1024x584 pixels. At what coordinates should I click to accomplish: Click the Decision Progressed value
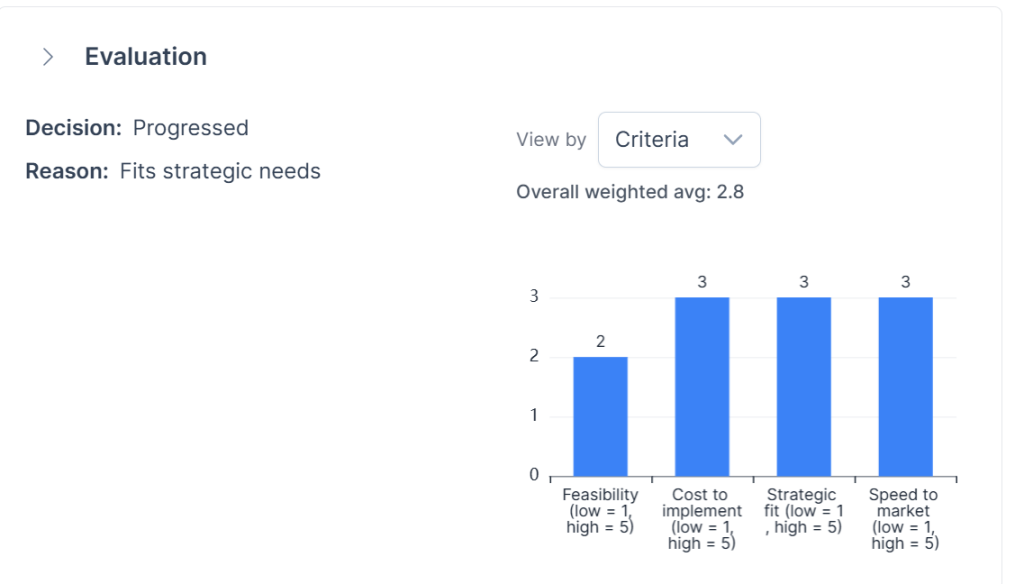point(191,128)
